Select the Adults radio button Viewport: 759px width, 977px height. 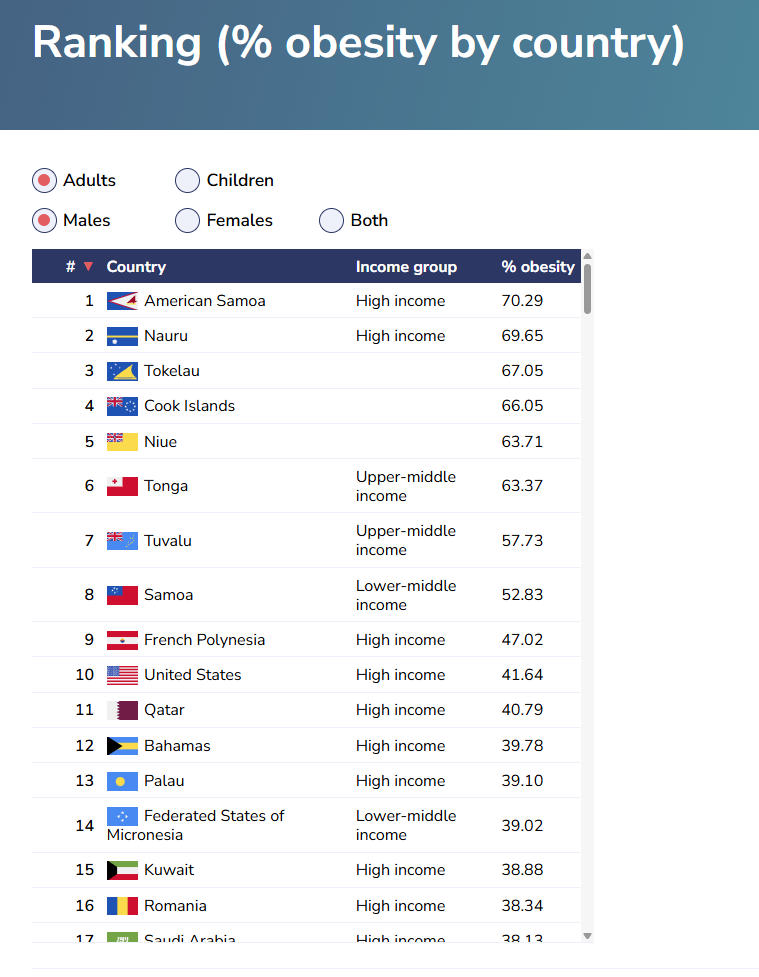coord(44,181)
